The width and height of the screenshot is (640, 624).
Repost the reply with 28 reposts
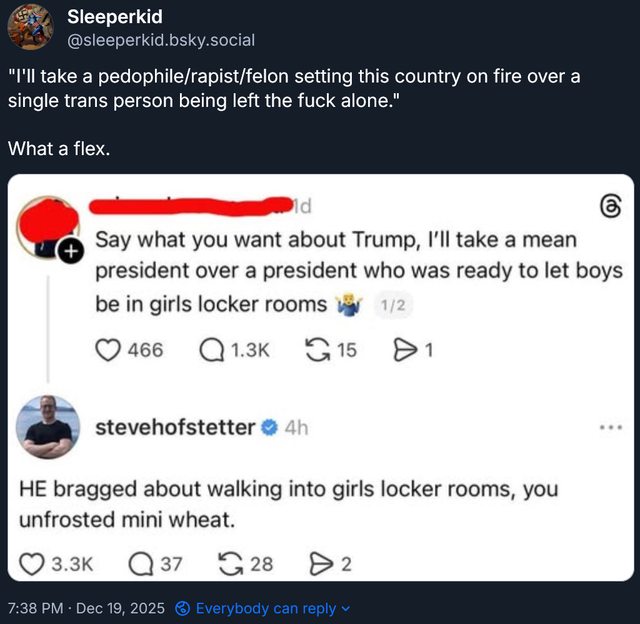231,564
